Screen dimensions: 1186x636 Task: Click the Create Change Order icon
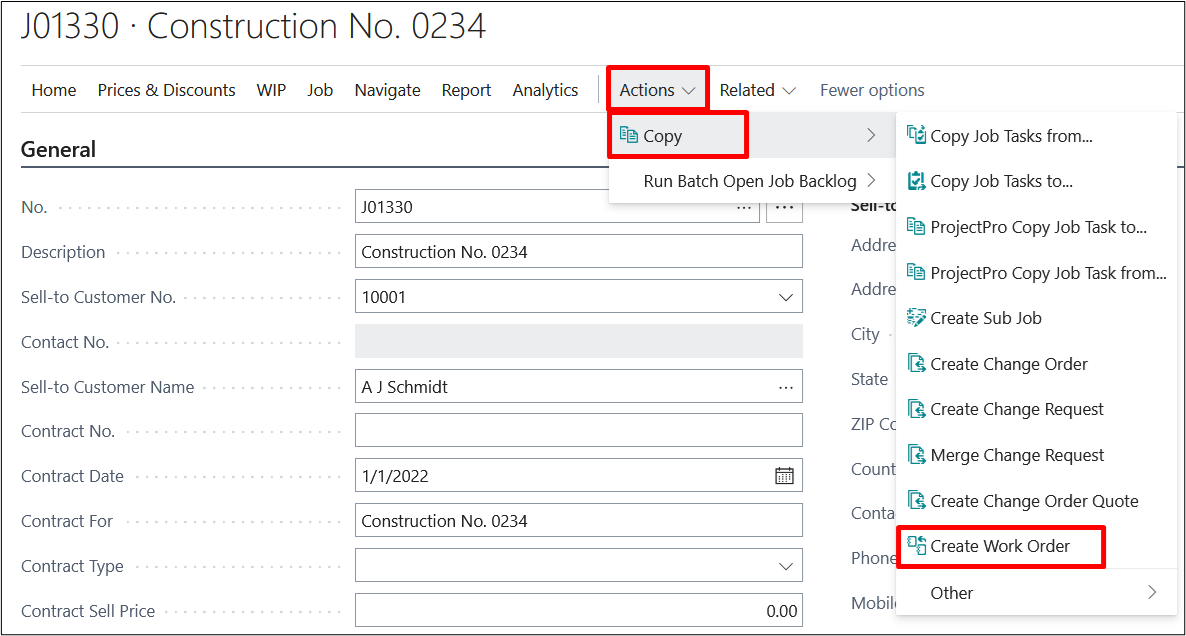click(916, 364)
